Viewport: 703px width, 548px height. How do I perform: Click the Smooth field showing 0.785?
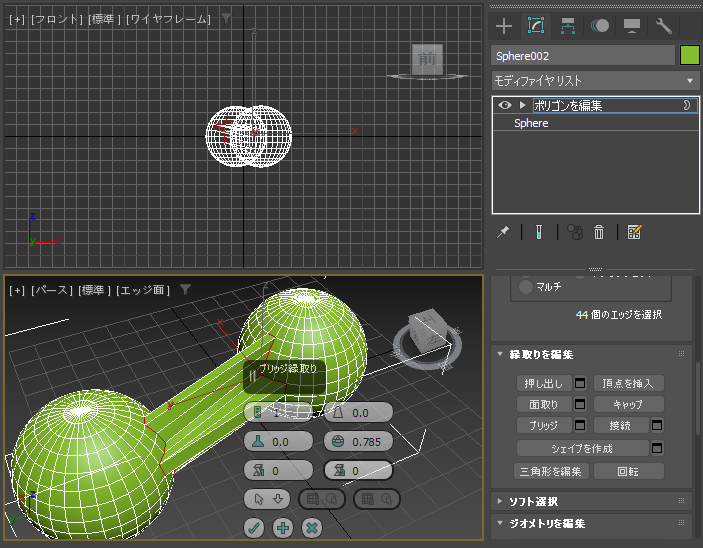coord(358,442)
